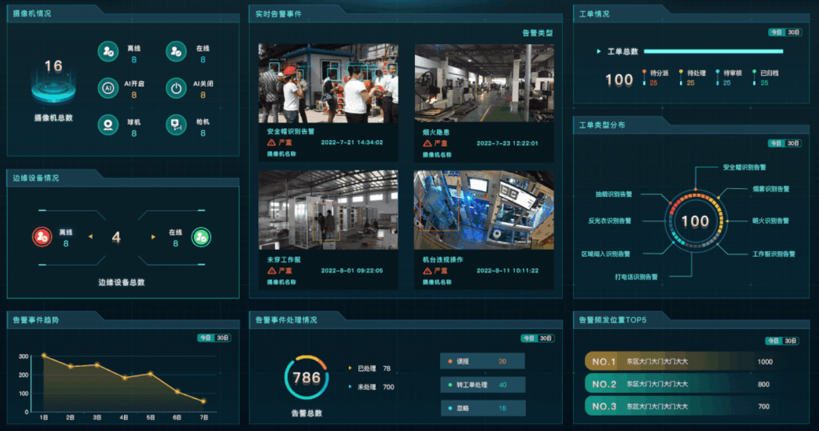The width and height of the screenshot is (819, 431).
Task: Click the right arrow beside edge device count
Action: point(153,237)
